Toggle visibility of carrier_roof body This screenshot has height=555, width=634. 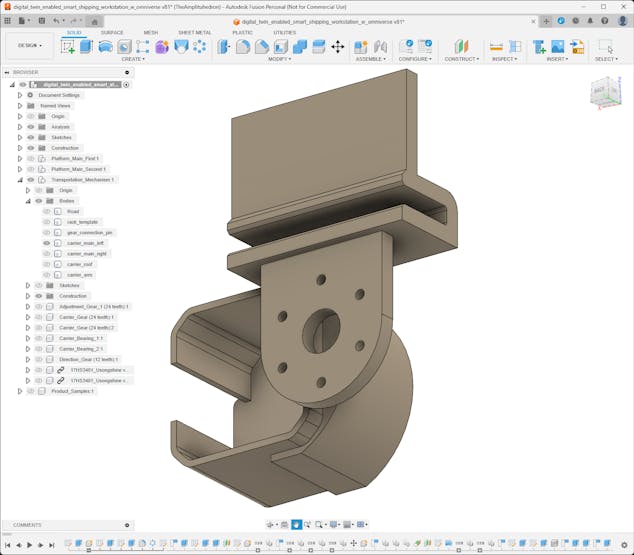pyautogui.click(x=46, y=264)
